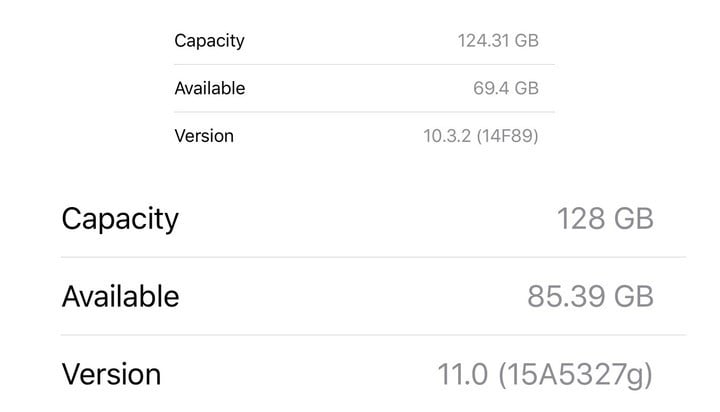Select the 128 GB capacity value
This screenshot has width=720, height=412.
pyautogui.click(x=605, y=219)
